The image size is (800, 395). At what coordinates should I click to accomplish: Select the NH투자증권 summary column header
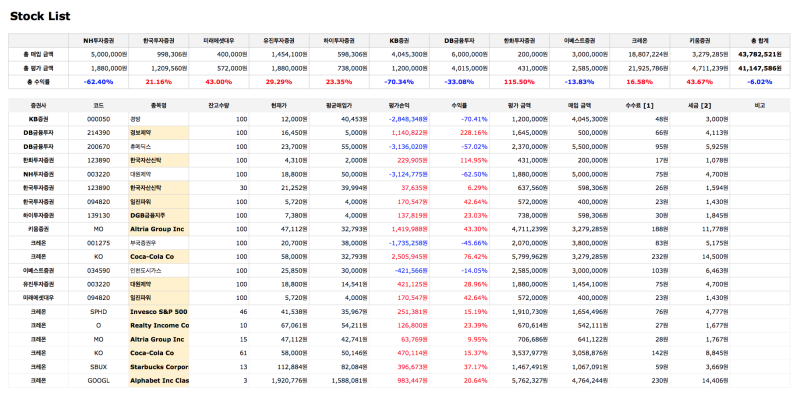98,40
